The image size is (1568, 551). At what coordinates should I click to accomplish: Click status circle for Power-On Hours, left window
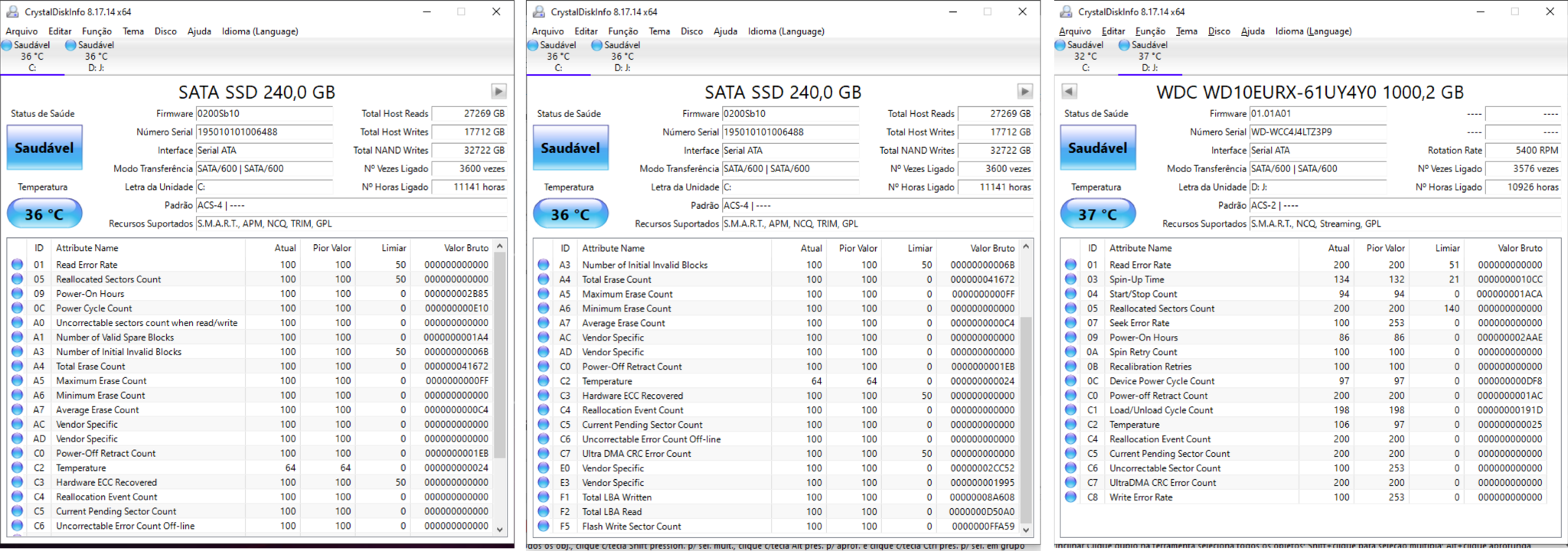(x=18, y=294)
